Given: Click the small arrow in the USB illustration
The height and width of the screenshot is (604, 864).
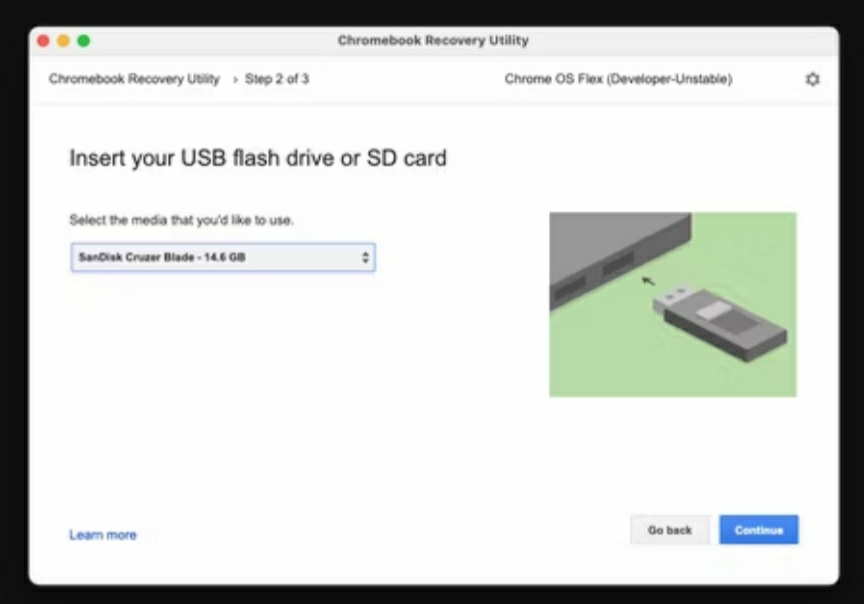Looking at the screenshot, I should pos(648,281).
